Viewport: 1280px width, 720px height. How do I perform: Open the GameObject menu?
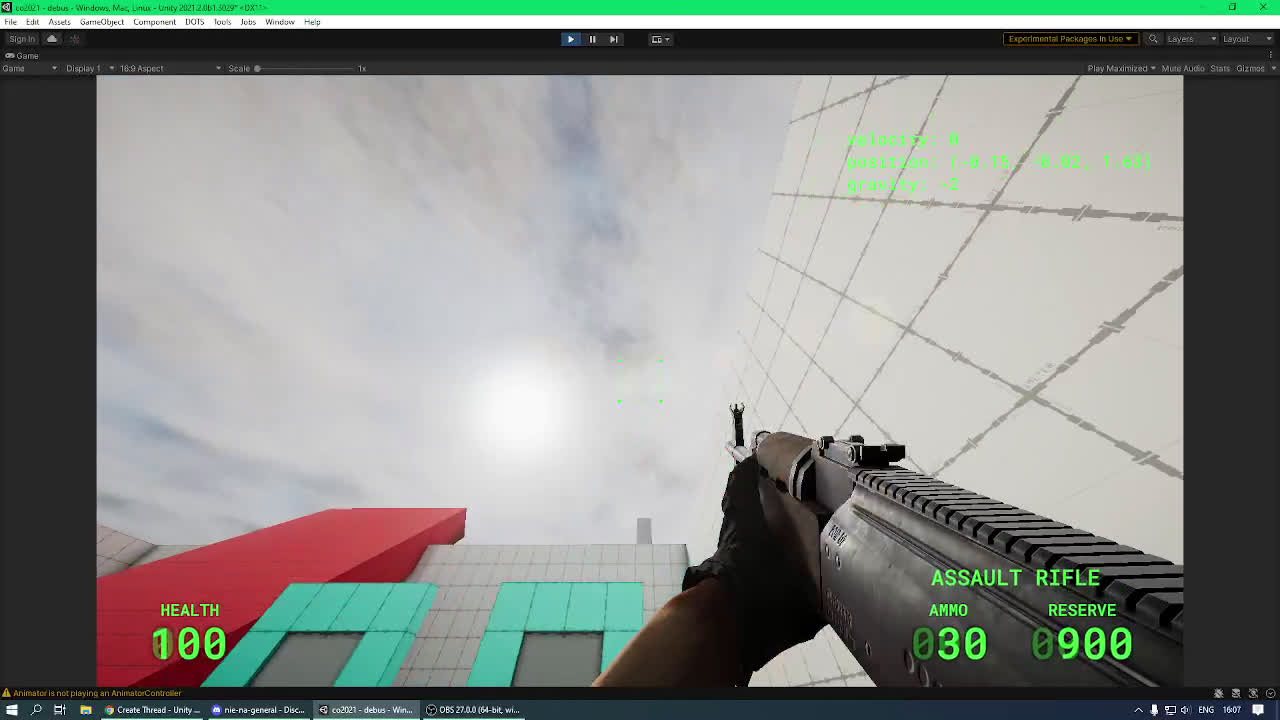102,22
